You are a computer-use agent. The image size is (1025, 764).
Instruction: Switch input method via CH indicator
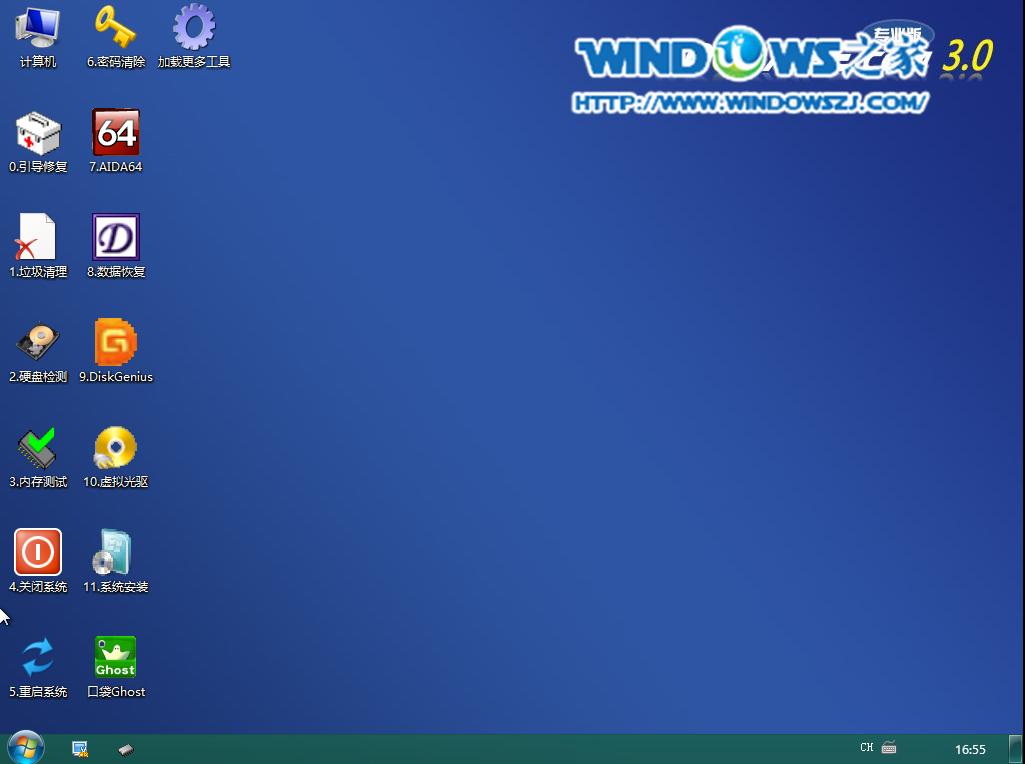click(864, 747)
